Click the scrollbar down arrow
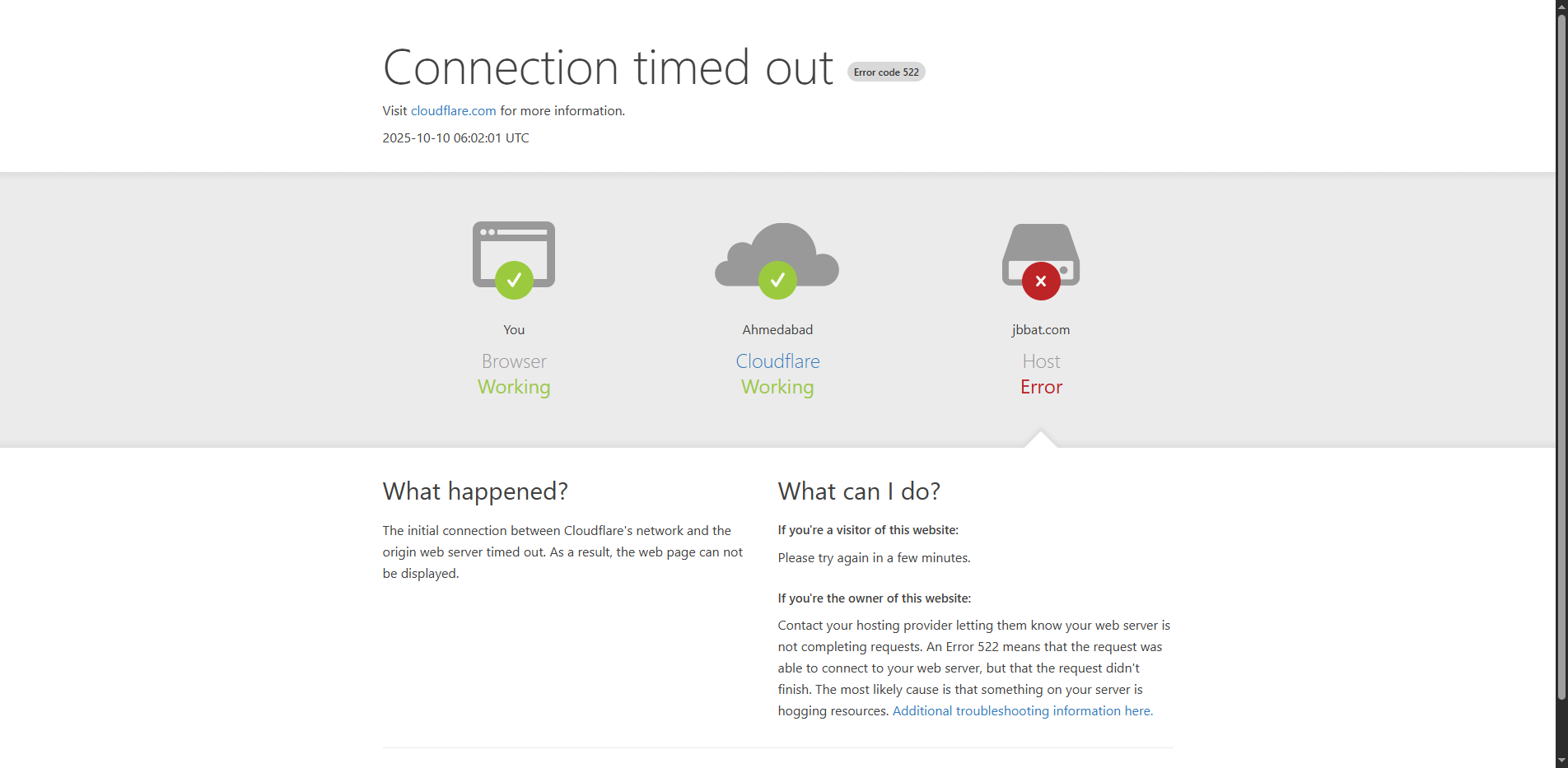Viewport: 1568px width, 768px height. point(1561,761)
